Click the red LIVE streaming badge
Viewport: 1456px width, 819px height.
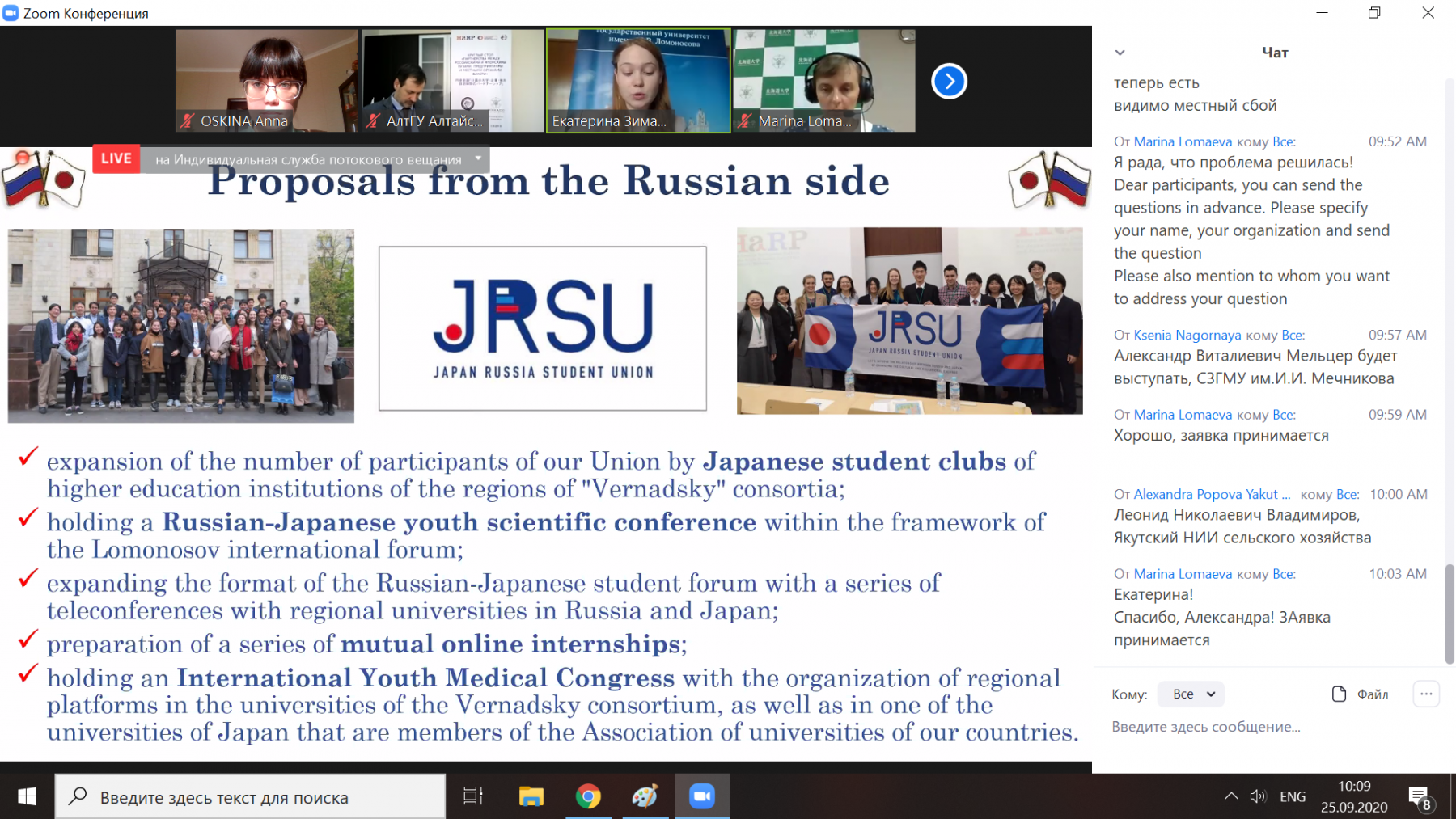(x=116, y=158)
